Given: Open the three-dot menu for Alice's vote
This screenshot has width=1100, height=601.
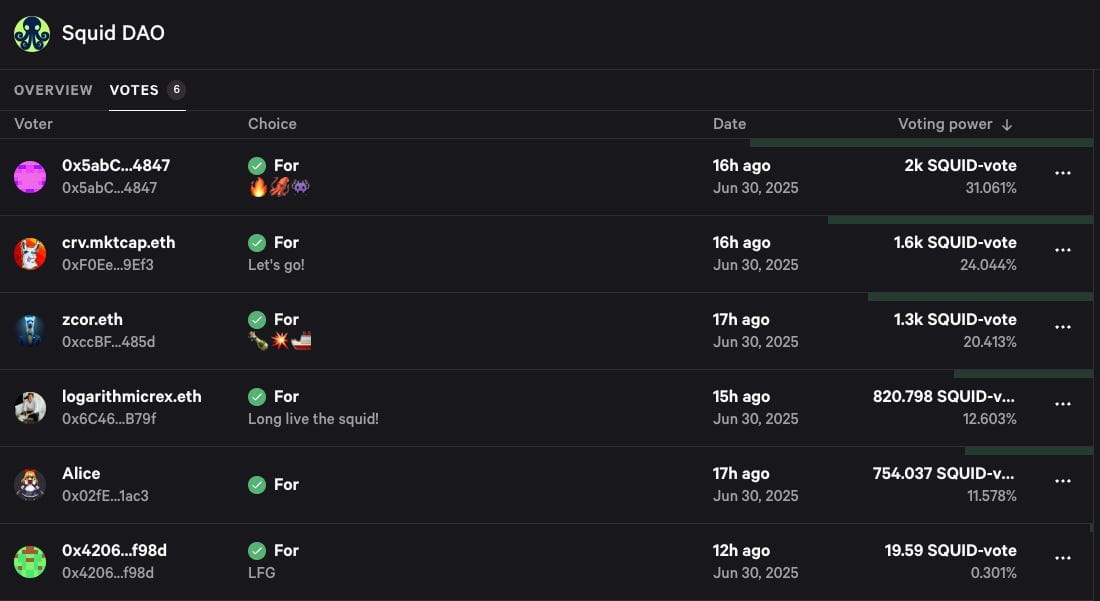Looking at the screenshot, I should (x=1063, y=482).
